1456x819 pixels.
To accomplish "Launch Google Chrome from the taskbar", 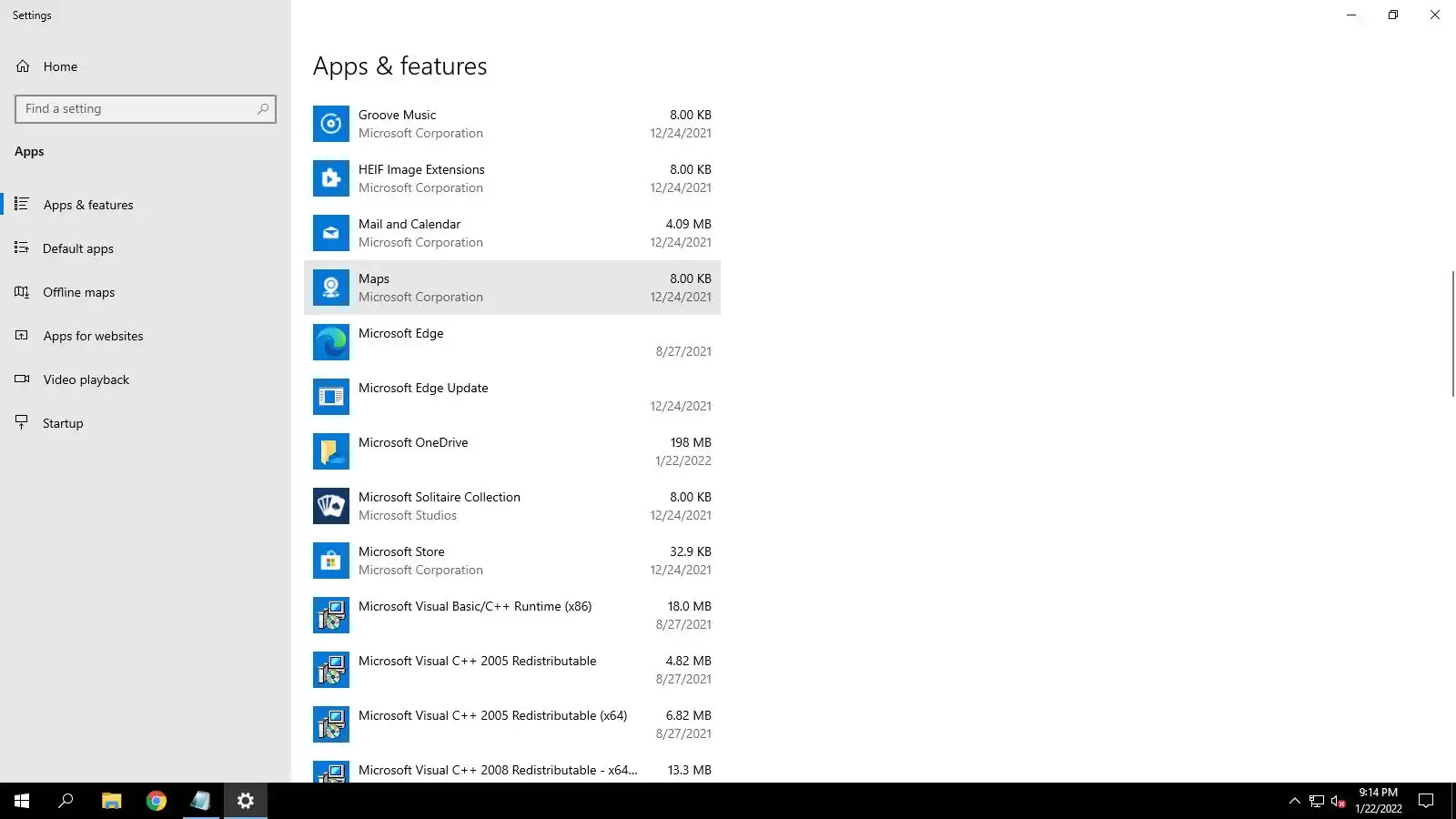I will [157, 801].
